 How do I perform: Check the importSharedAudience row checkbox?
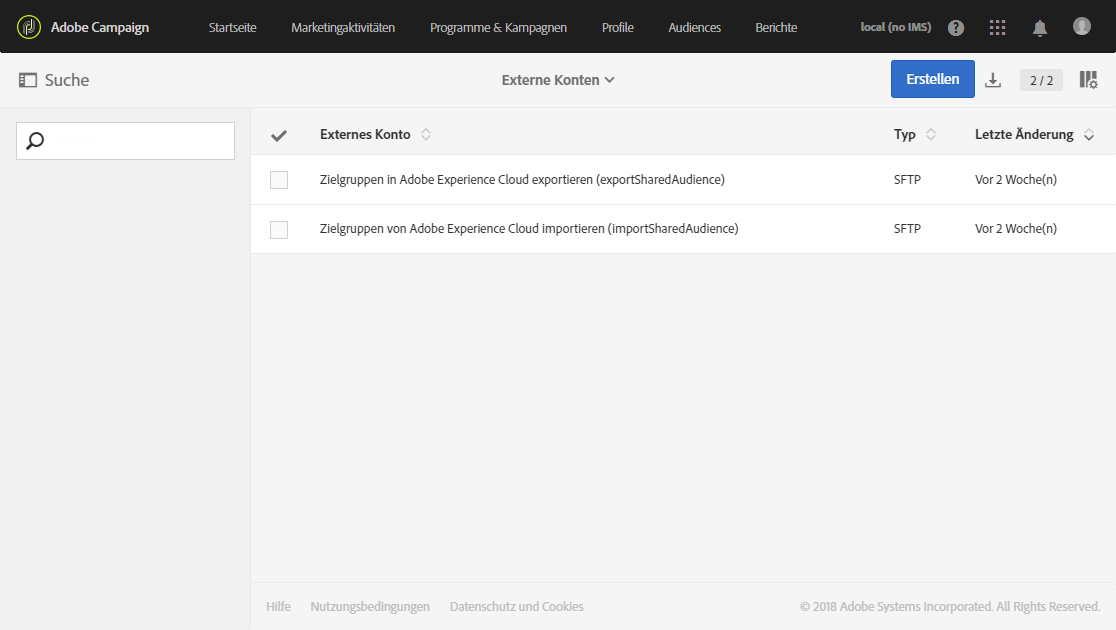(x=279, y=229)
